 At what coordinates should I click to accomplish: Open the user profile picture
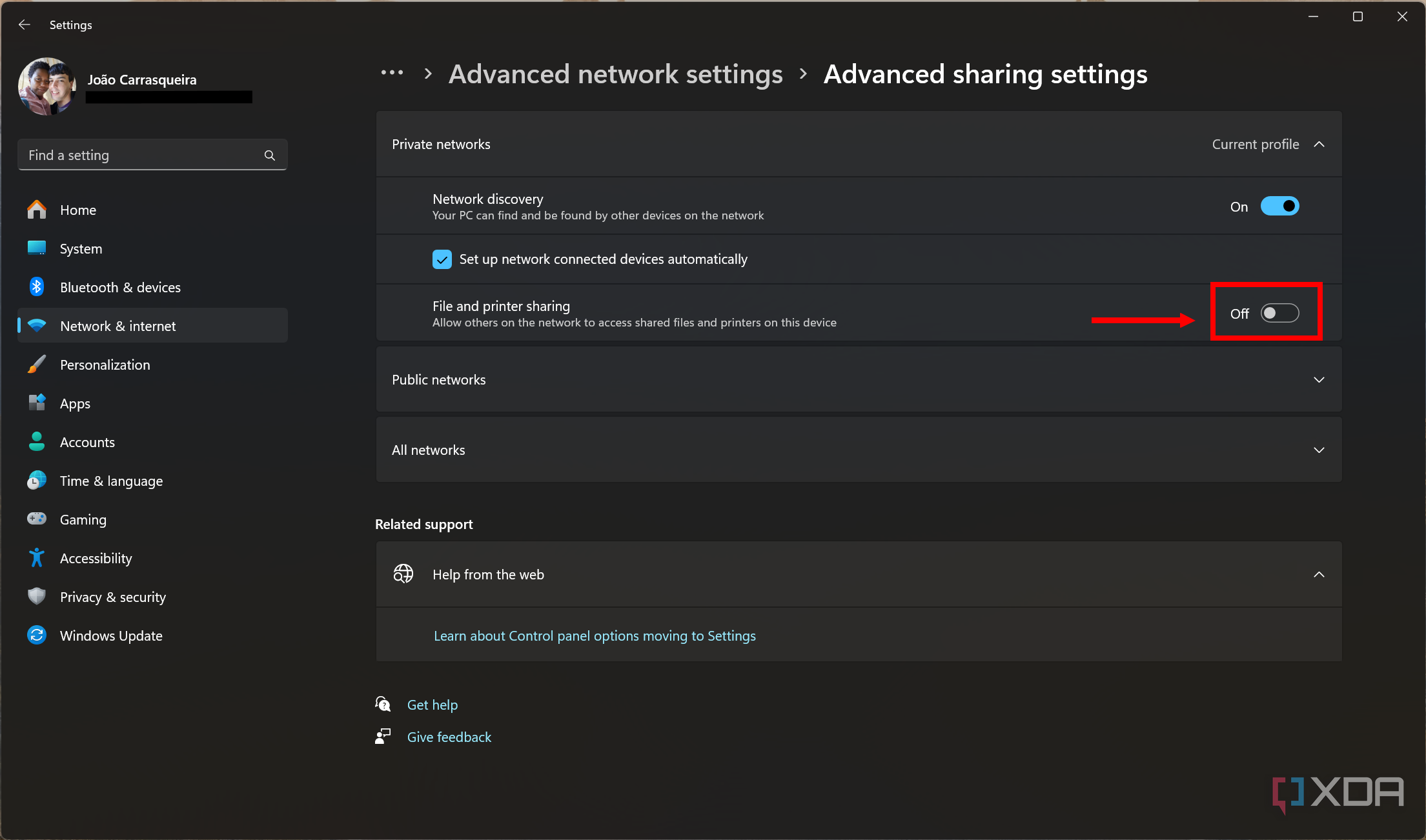click(x=47, y=87)
